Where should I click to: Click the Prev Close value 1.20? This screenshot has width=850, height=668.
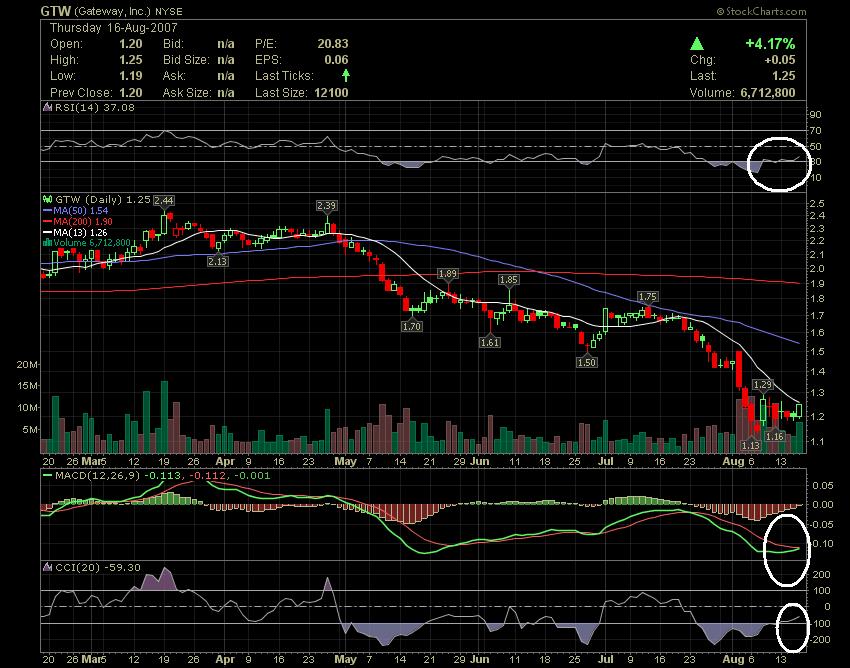tap(131, 93)
